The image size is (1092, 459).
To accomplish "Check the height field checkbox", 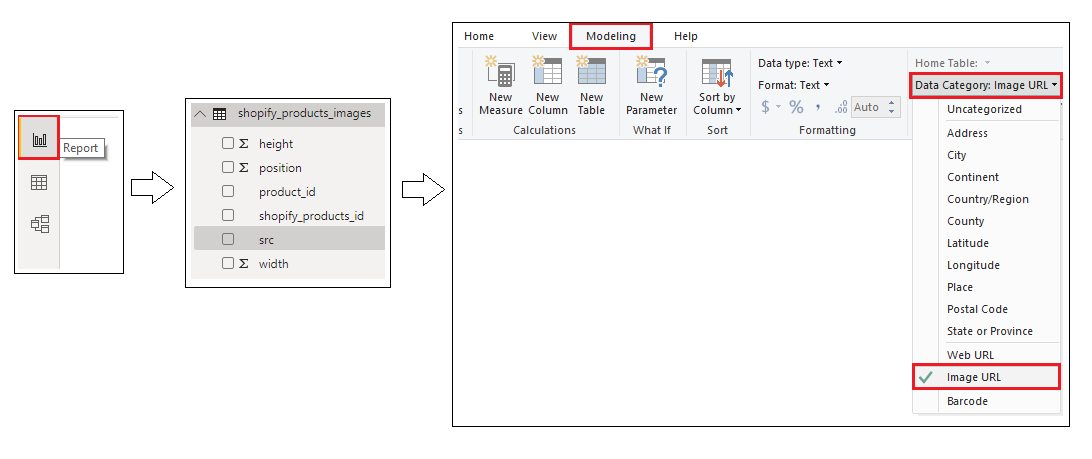I will click(x=228, y=143).
